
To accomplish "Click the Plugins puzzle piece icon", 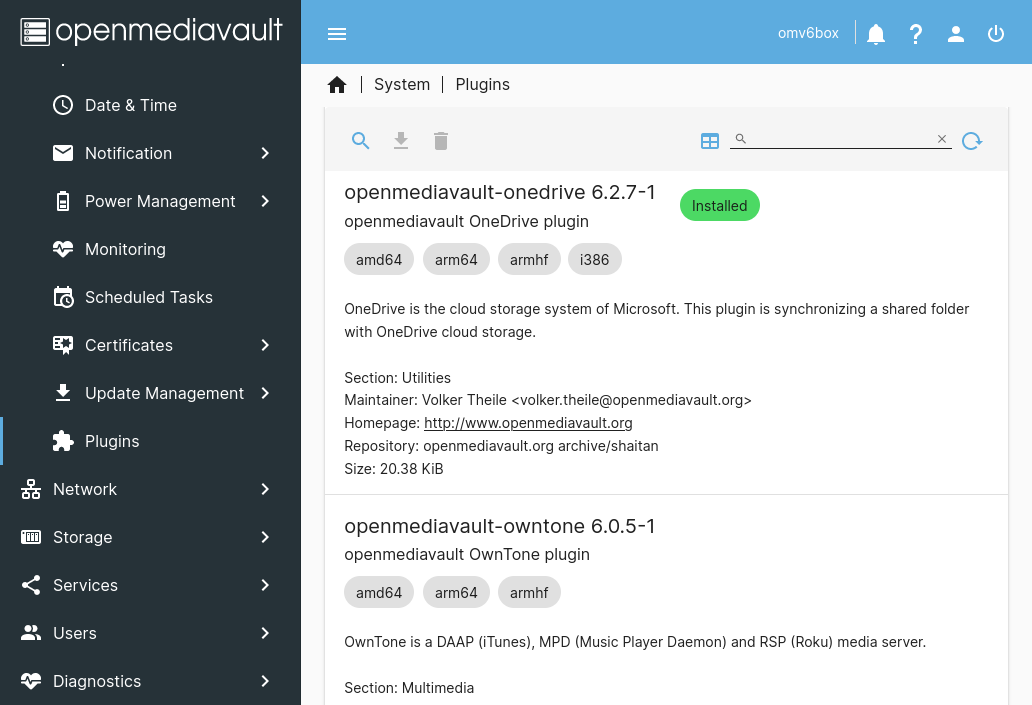I will tap(63, 441).
